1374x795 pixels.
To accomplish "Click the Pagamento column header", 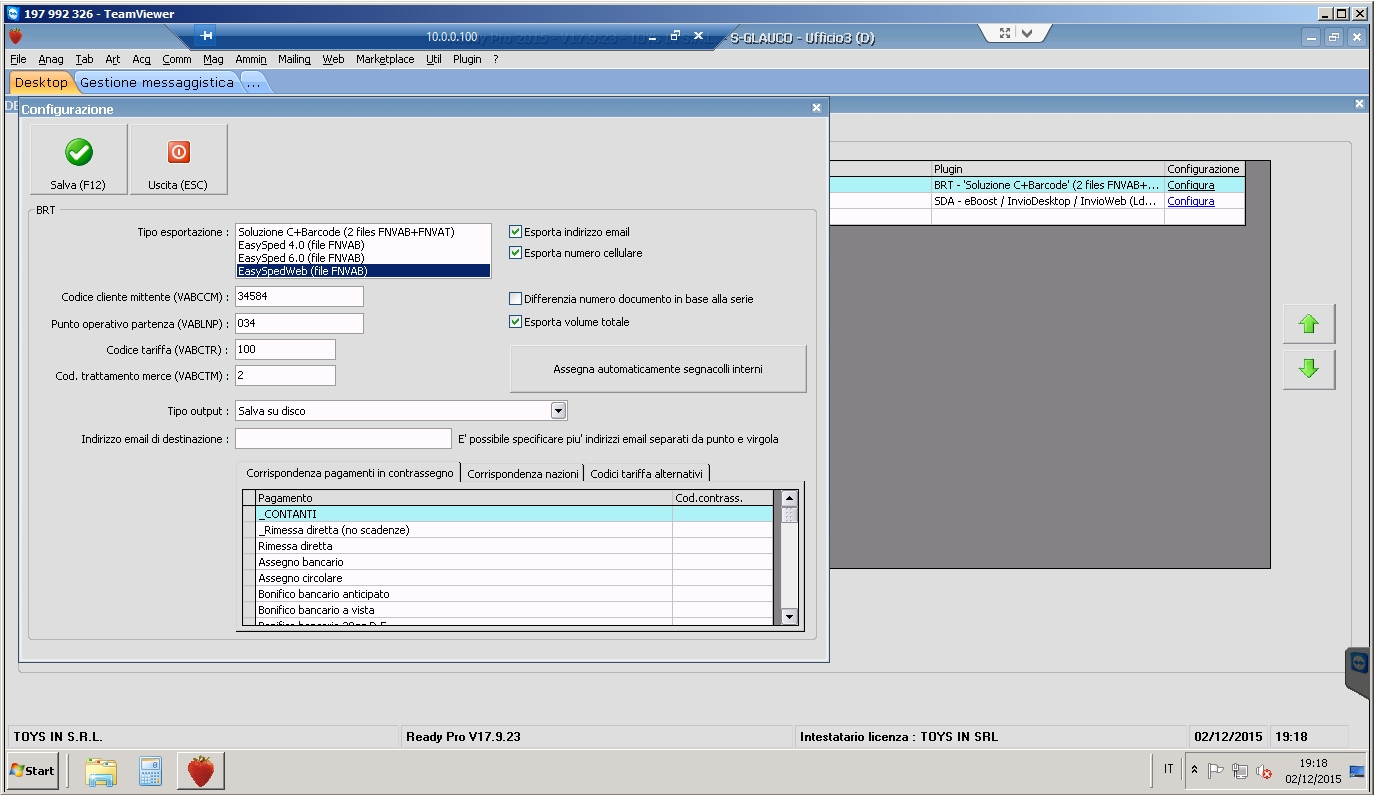I will [464, 498].
